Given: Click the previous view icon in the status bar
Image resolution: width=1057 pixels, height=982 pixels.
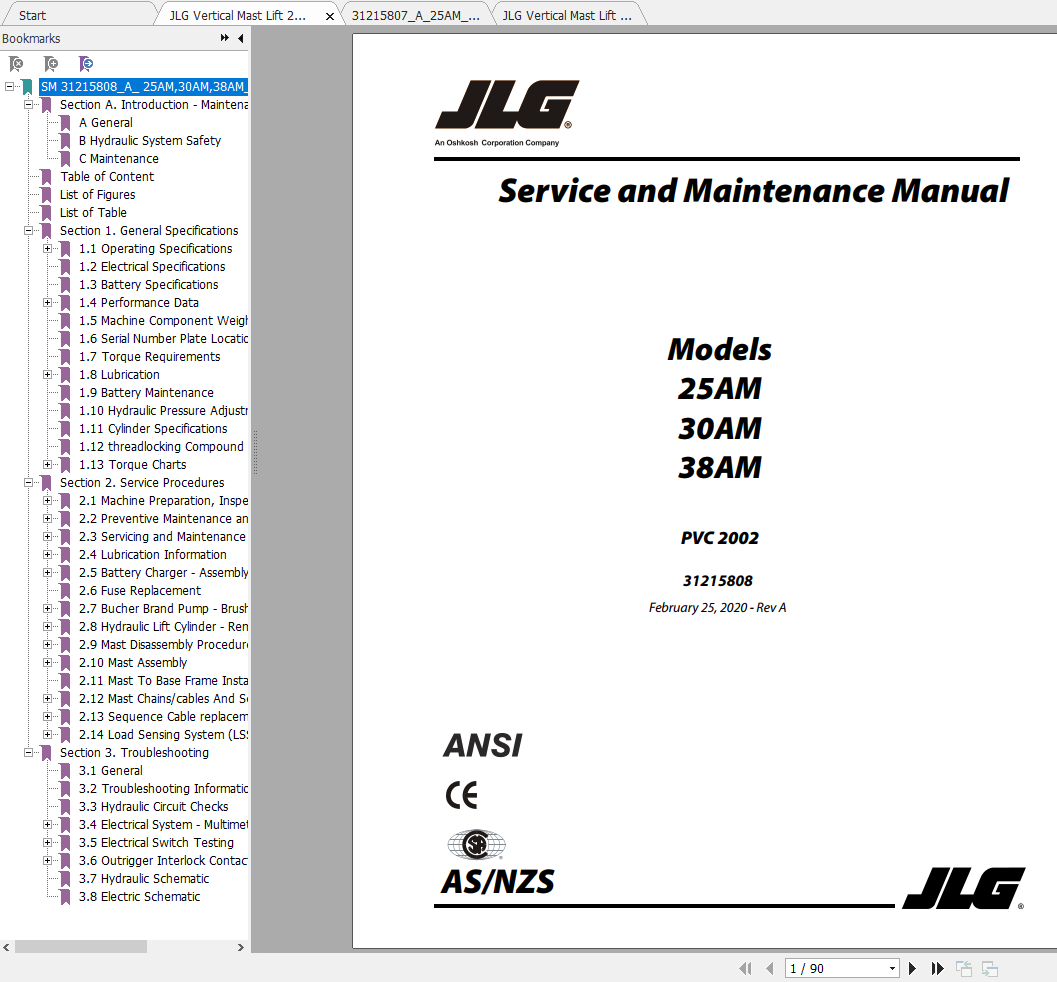Looking at the screenshot, I should coord(964,969).
